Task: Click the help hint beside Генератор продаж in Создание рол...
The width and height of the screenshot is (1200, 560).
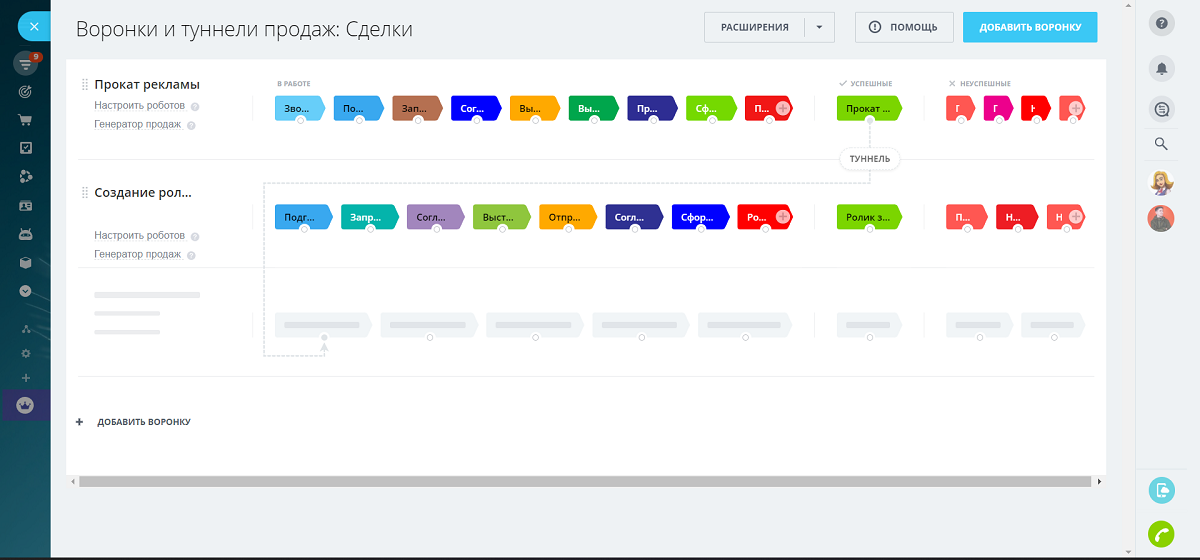Action: [x=191, y=255]
